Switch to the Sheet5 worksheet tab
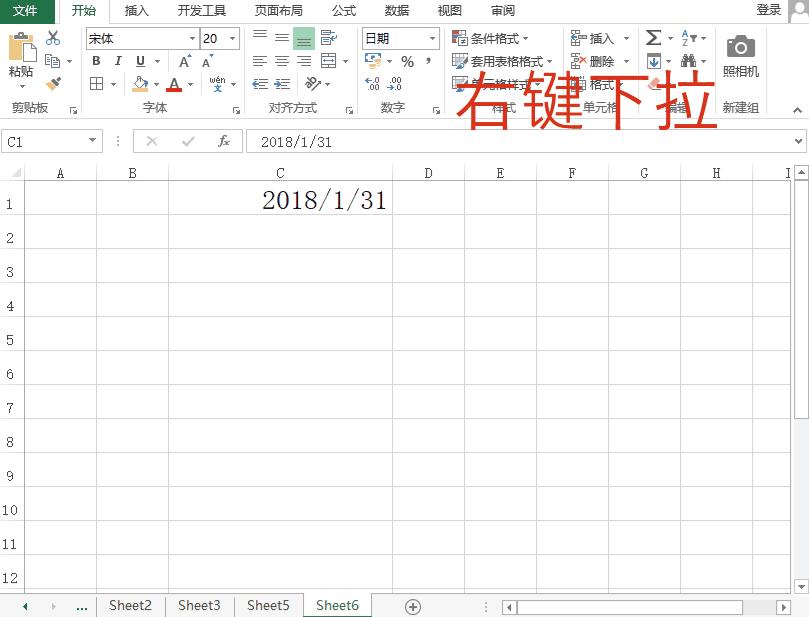This screenshot has width=809, height=617. 267,605
